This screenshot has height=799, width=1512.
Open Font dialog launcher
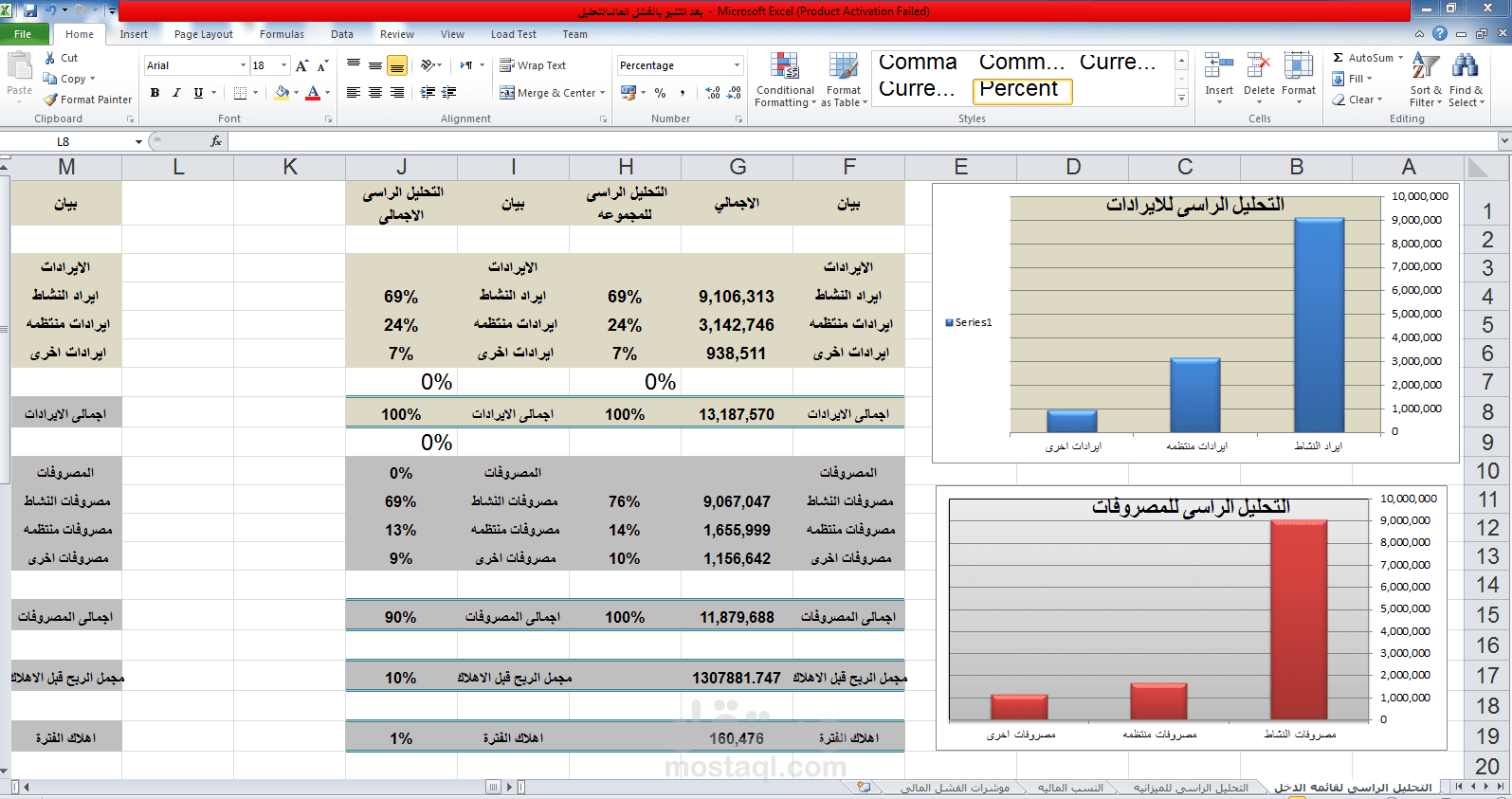tap(329, 119)
